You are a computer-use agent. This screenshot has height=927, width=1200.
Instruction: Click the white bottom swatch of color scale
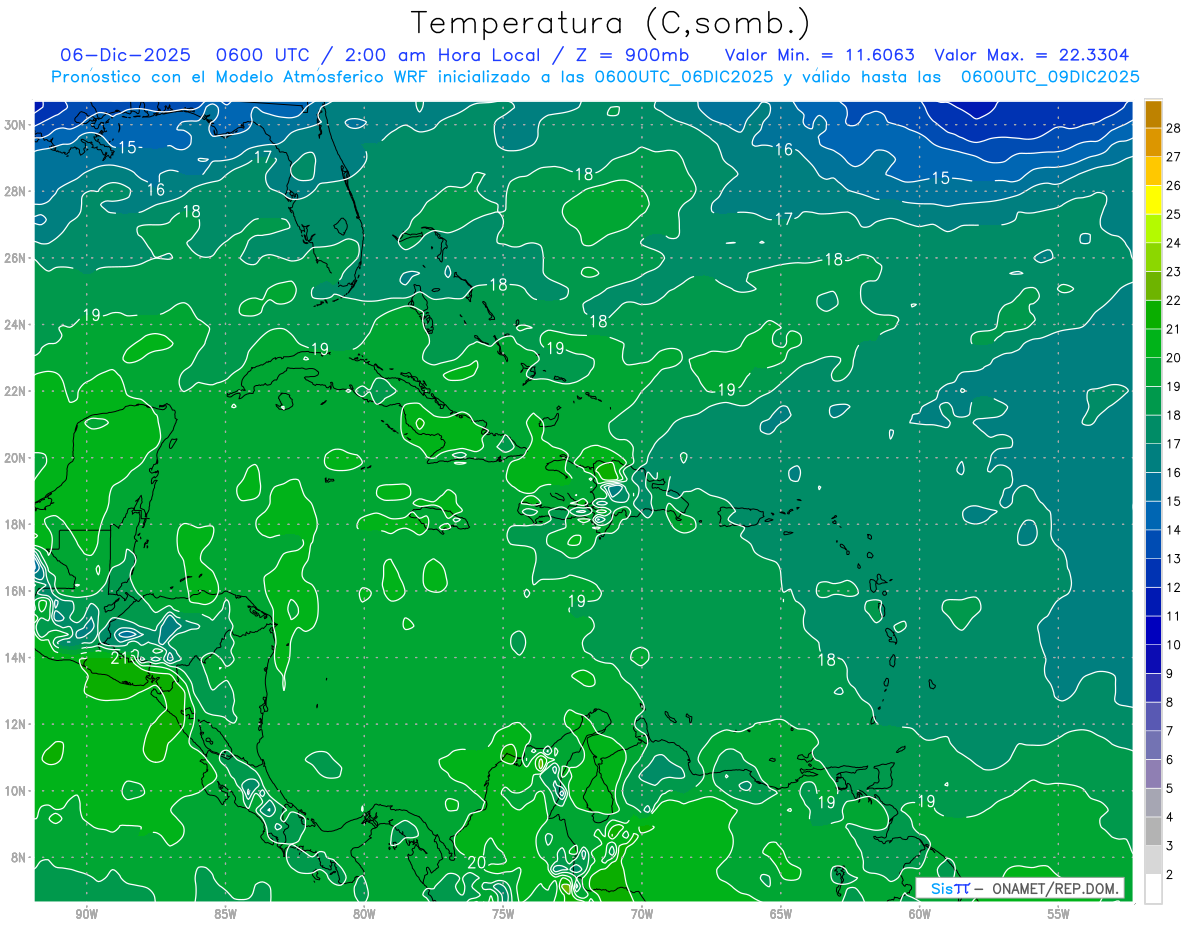click(1153, 888)
